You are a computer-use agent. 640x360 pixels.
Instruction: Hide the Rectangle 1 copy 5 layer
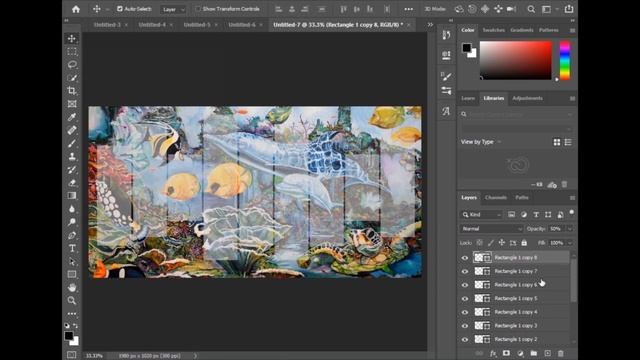(x=464, y=298)
